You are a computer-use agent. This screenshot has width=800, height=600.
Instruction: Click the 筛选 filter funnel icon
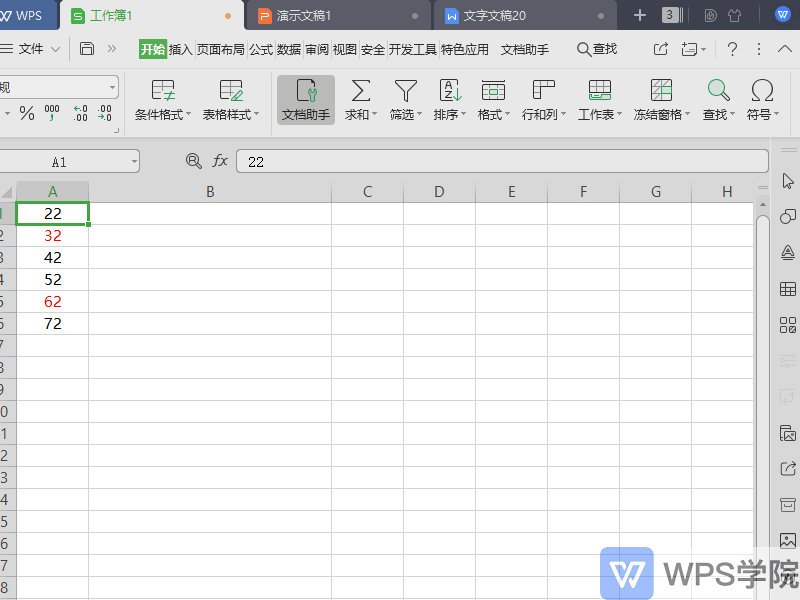[x=405, y=92]
